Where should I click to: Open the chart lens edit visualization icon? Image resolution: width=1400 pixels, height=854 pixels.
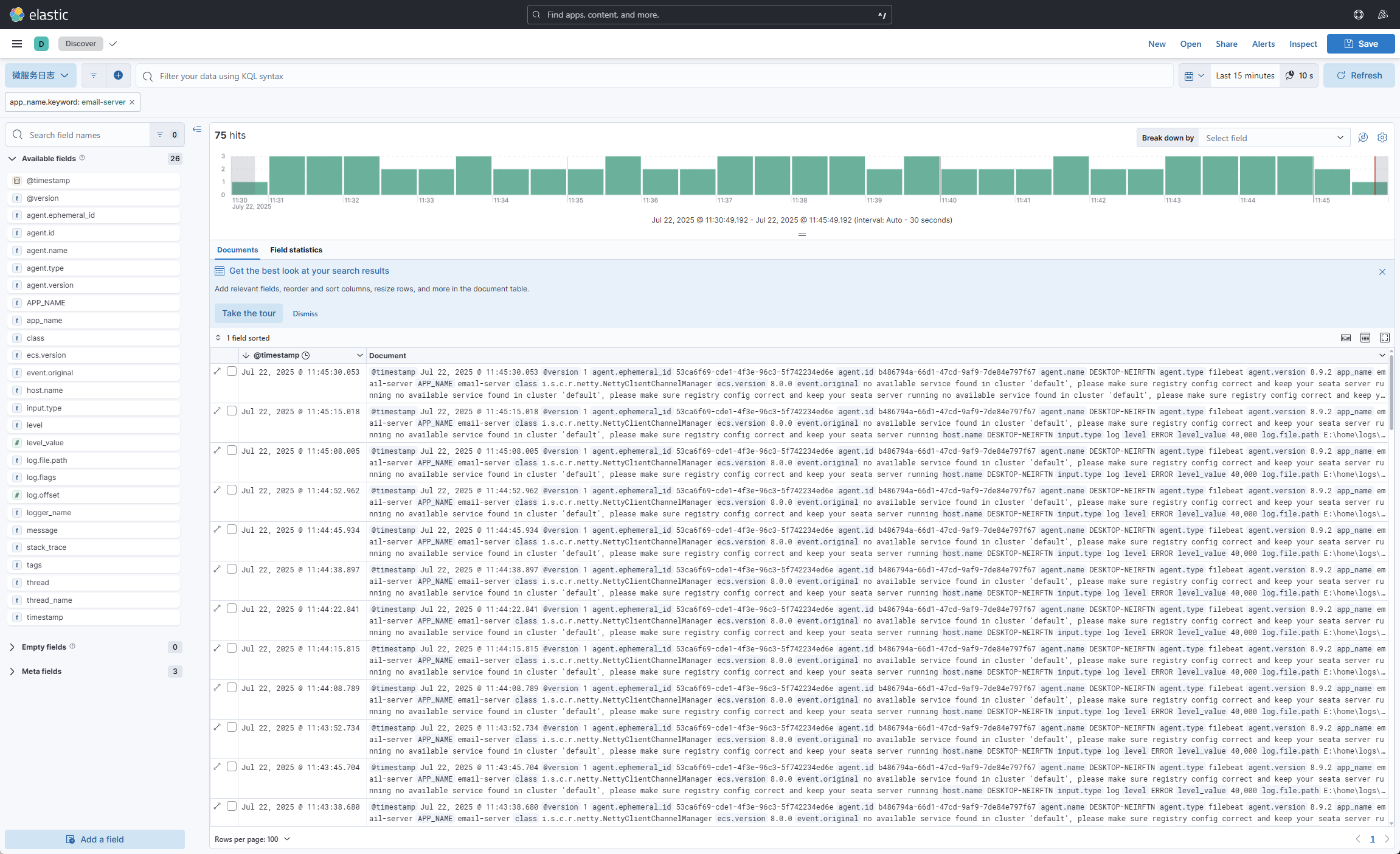[x=1363, y=137]
